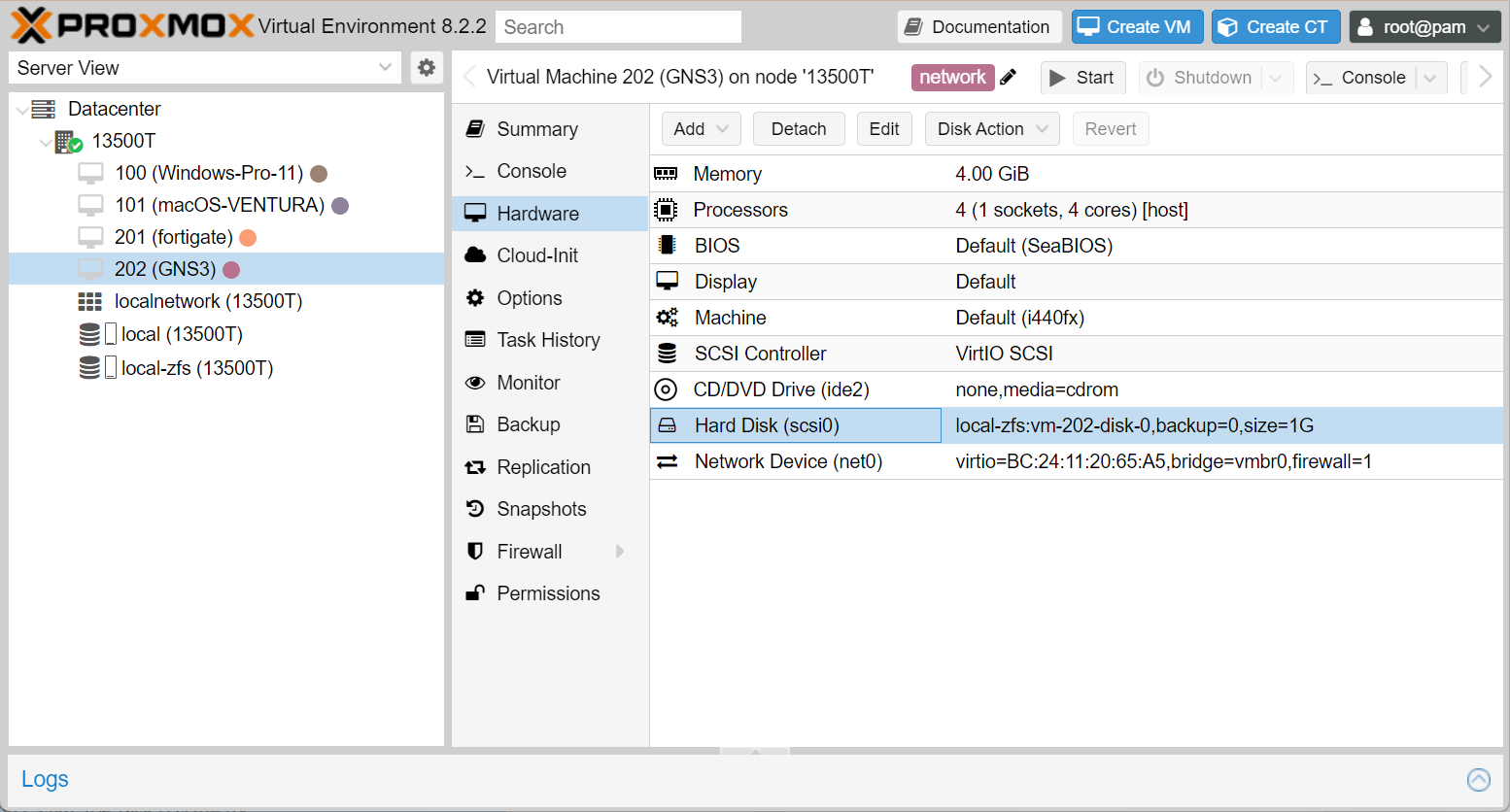The image size is (1510, 812).
Task: Click the monitor icon of VM 101
Action: click(x=90, y=206)
